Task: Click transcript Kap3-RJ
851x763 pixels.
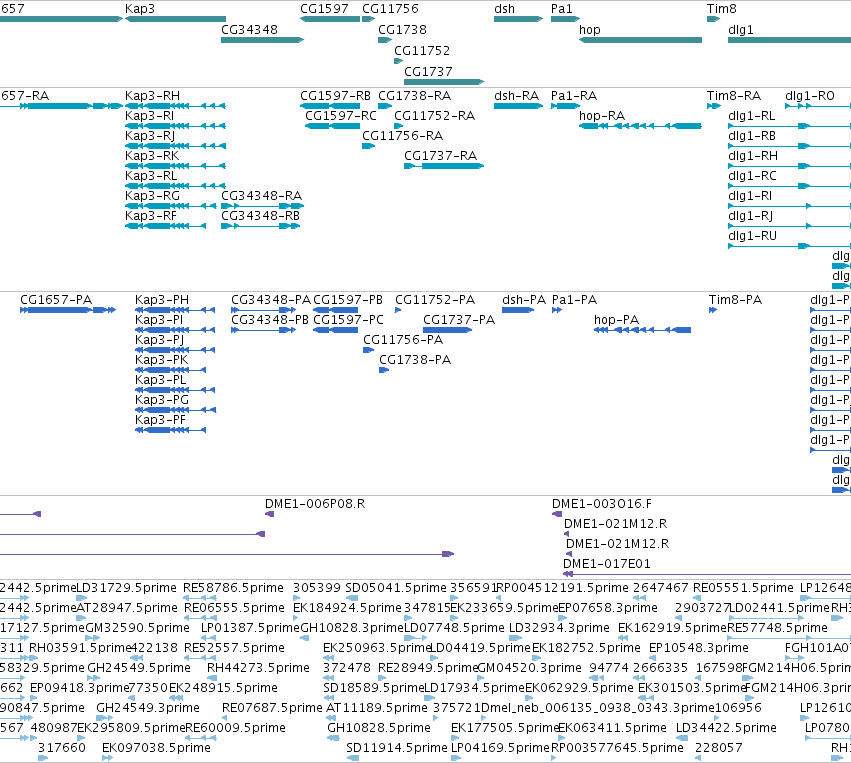Action: pos(175,146)
